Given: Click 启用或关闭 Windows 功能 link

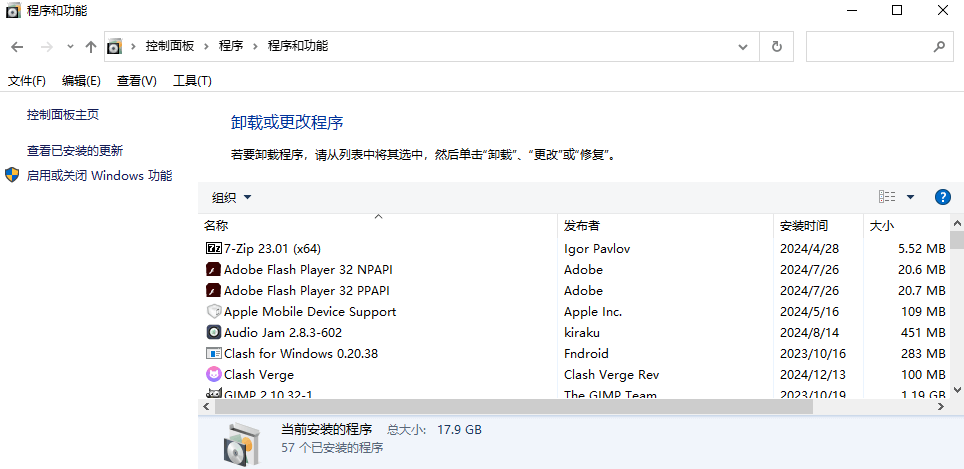Looking at the screenshot, I should [99, 176].
